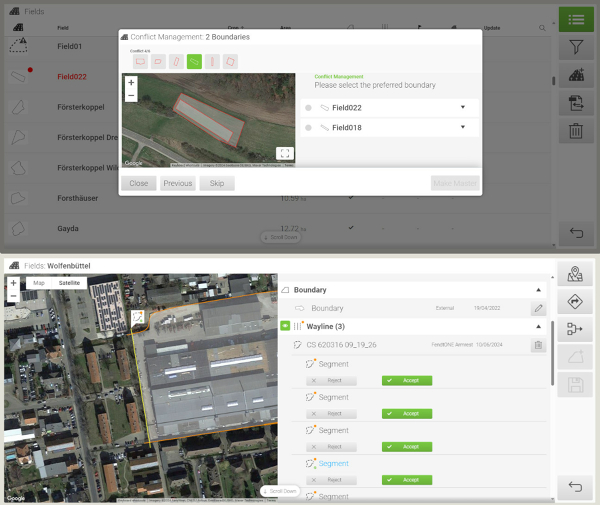Select third conflict boundary icon

click(x=176, y=61)
